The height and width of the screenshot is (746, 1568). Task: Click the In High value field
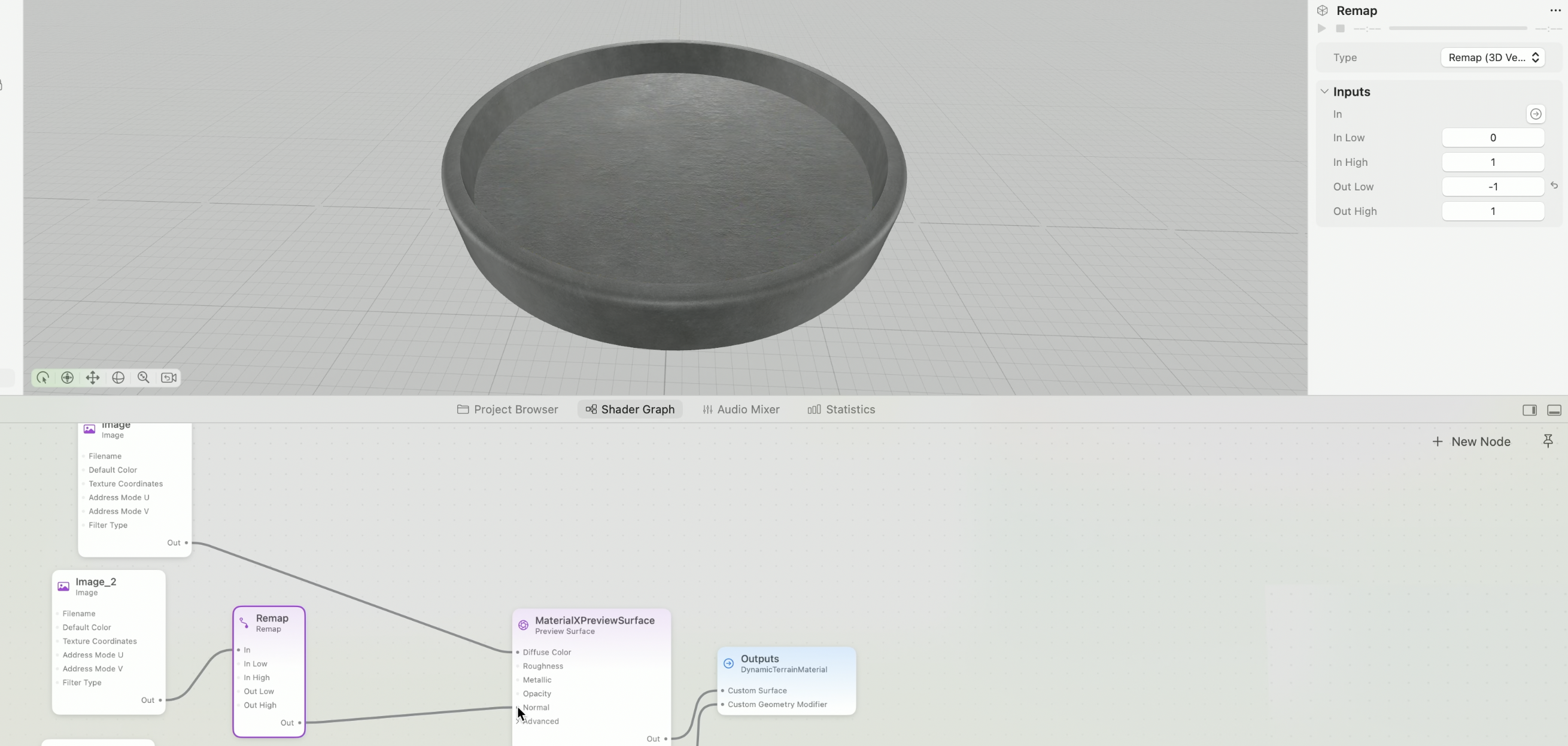(1493, 162)
